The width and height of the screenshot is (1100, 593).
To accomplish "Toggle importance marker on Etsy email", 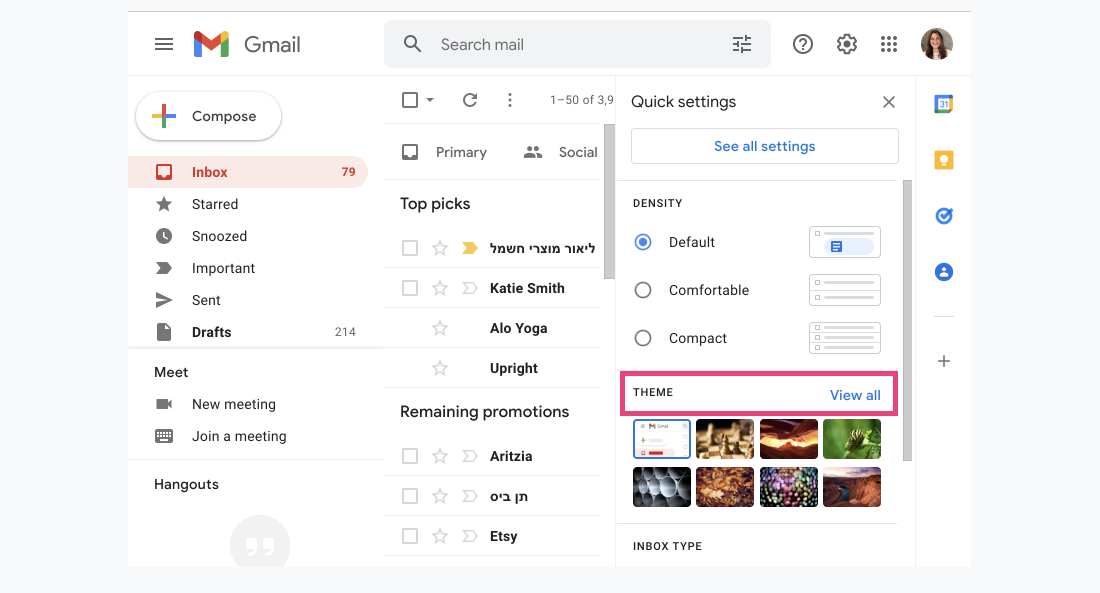I will point(470,536).
